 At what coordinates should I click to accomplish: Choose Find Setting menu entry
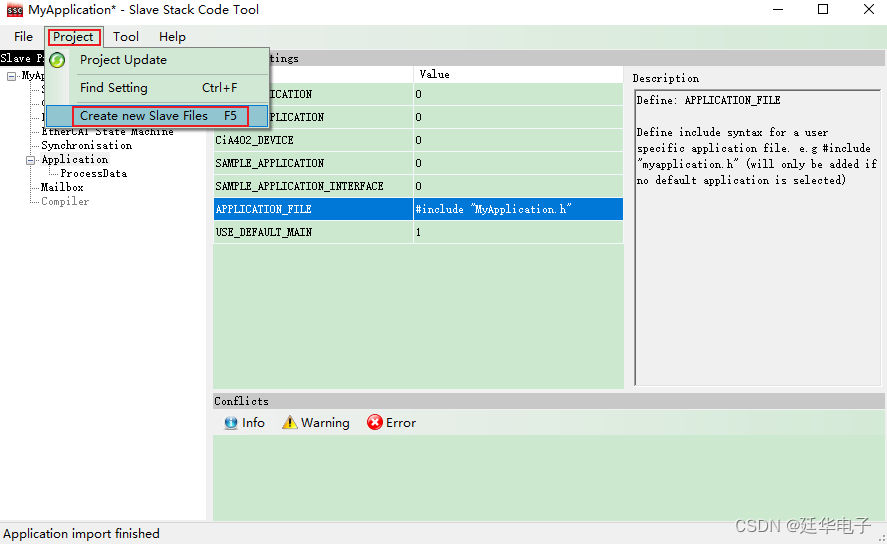coord(157,88)
